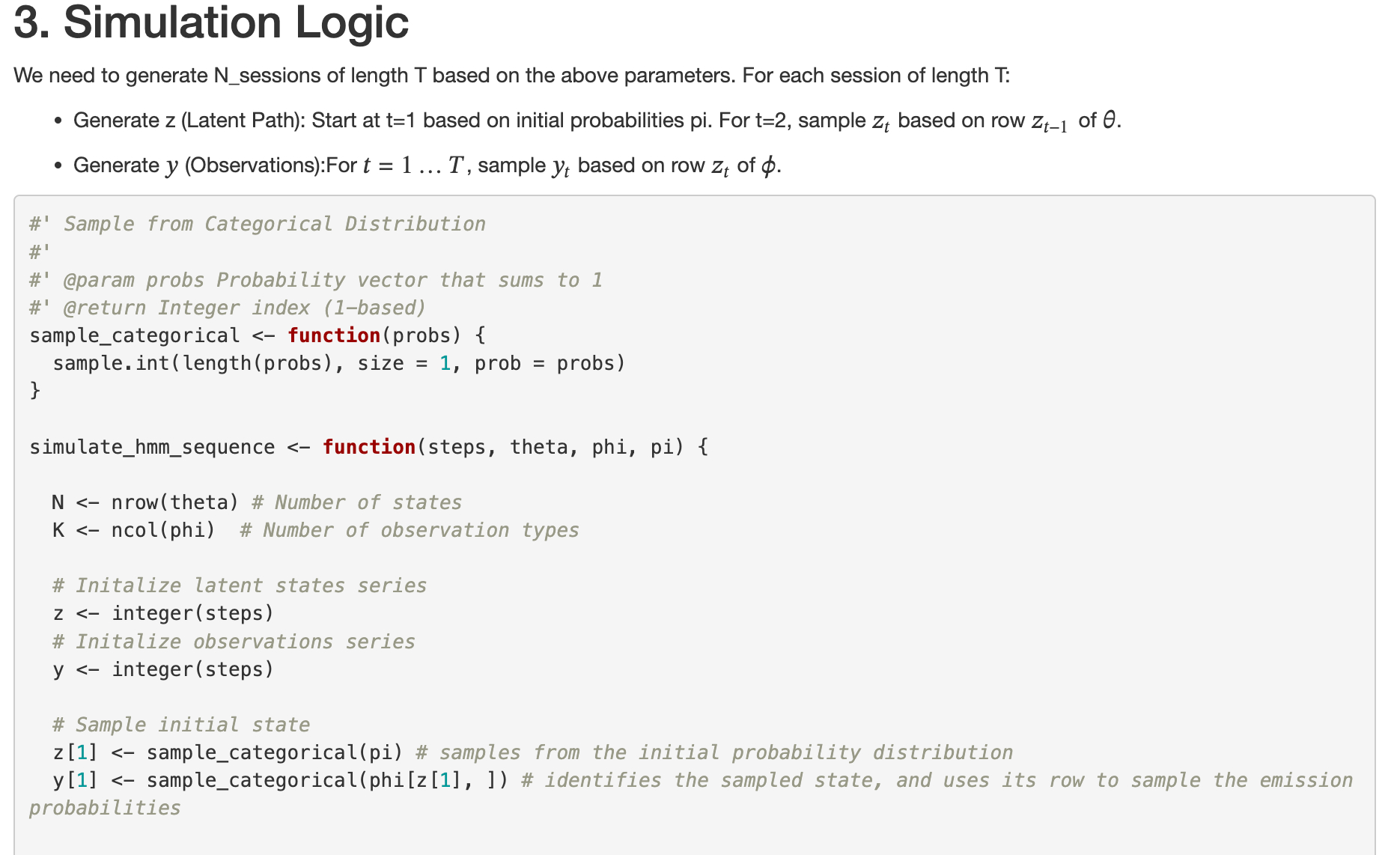This screenshot has height=855, width=1400.
Task: Click the "y <- integer(steps)" line
Action: 163,669
